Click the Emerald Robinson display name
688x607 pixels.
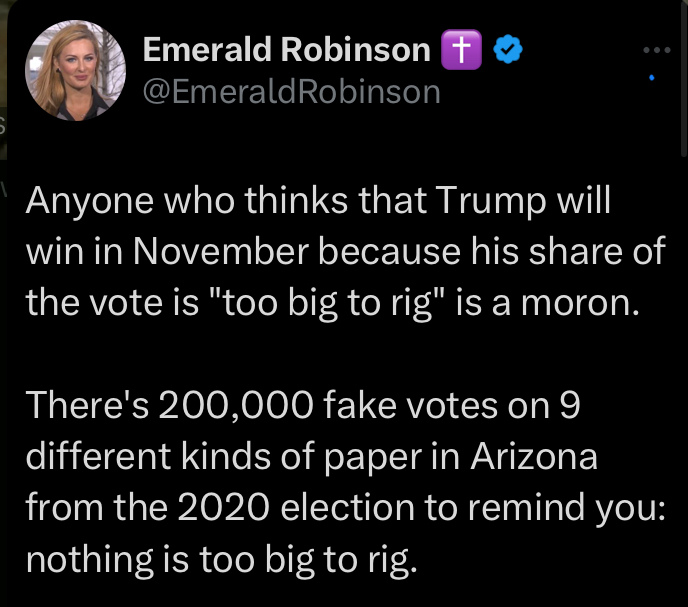tap(286, 49)
